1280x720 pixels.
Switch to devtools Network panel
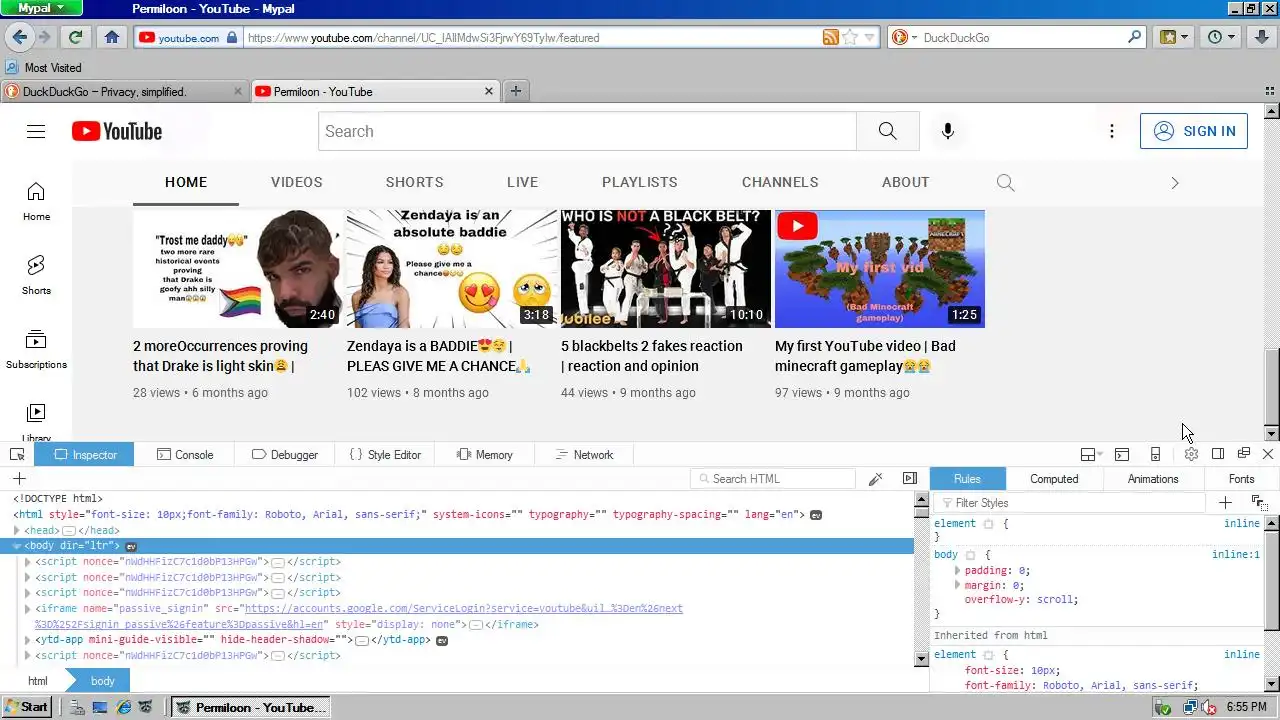tap(585, 454)
